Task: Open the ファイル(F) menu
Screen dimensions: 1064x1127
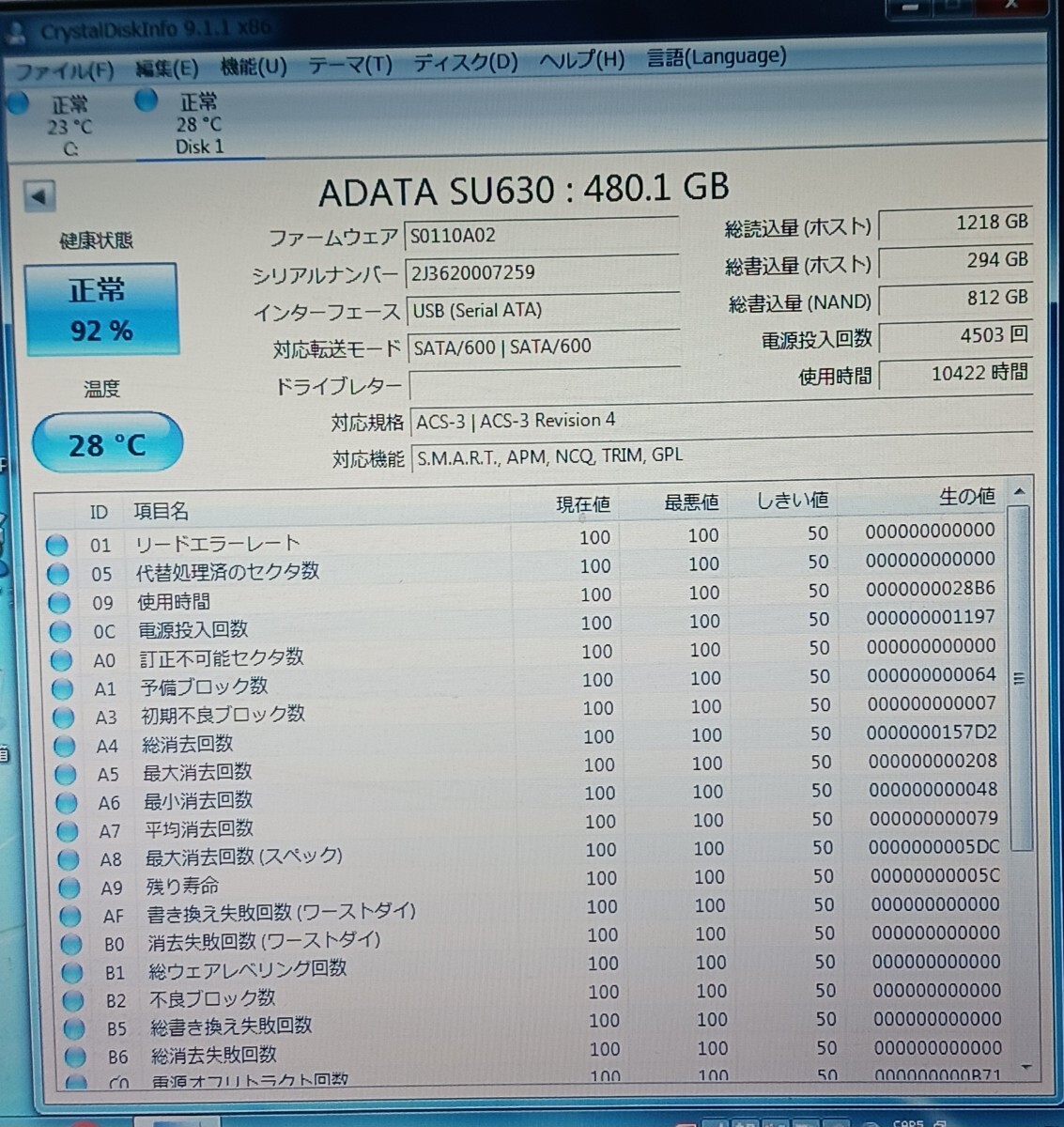Action: [64, 70]
